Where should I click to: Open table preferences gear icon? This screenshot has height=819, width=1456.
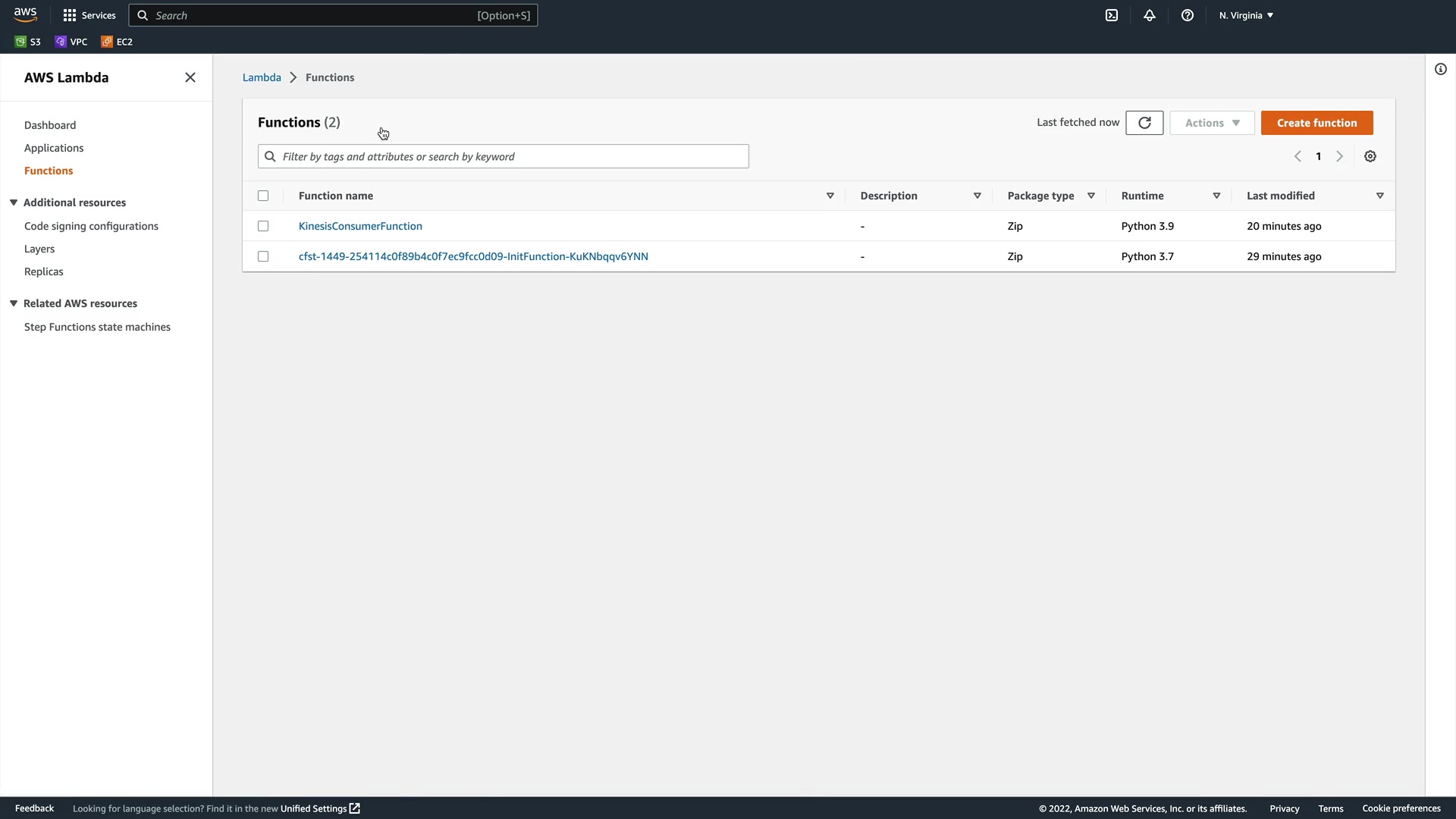[x=1370, y=156]
